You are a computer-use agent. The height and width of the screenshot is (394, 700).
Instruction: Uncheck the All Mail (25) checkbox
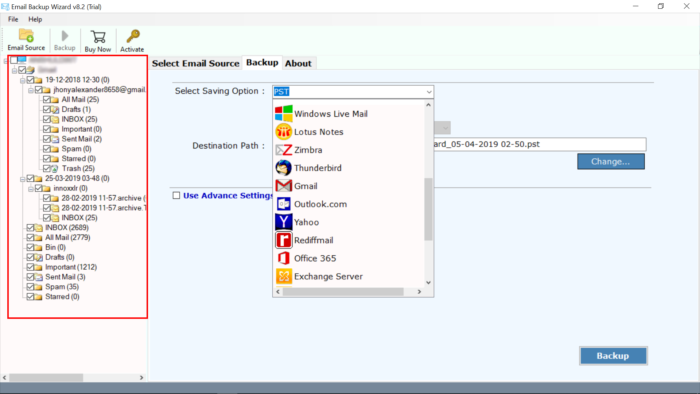pyautogui.click(x=46, y=100)
